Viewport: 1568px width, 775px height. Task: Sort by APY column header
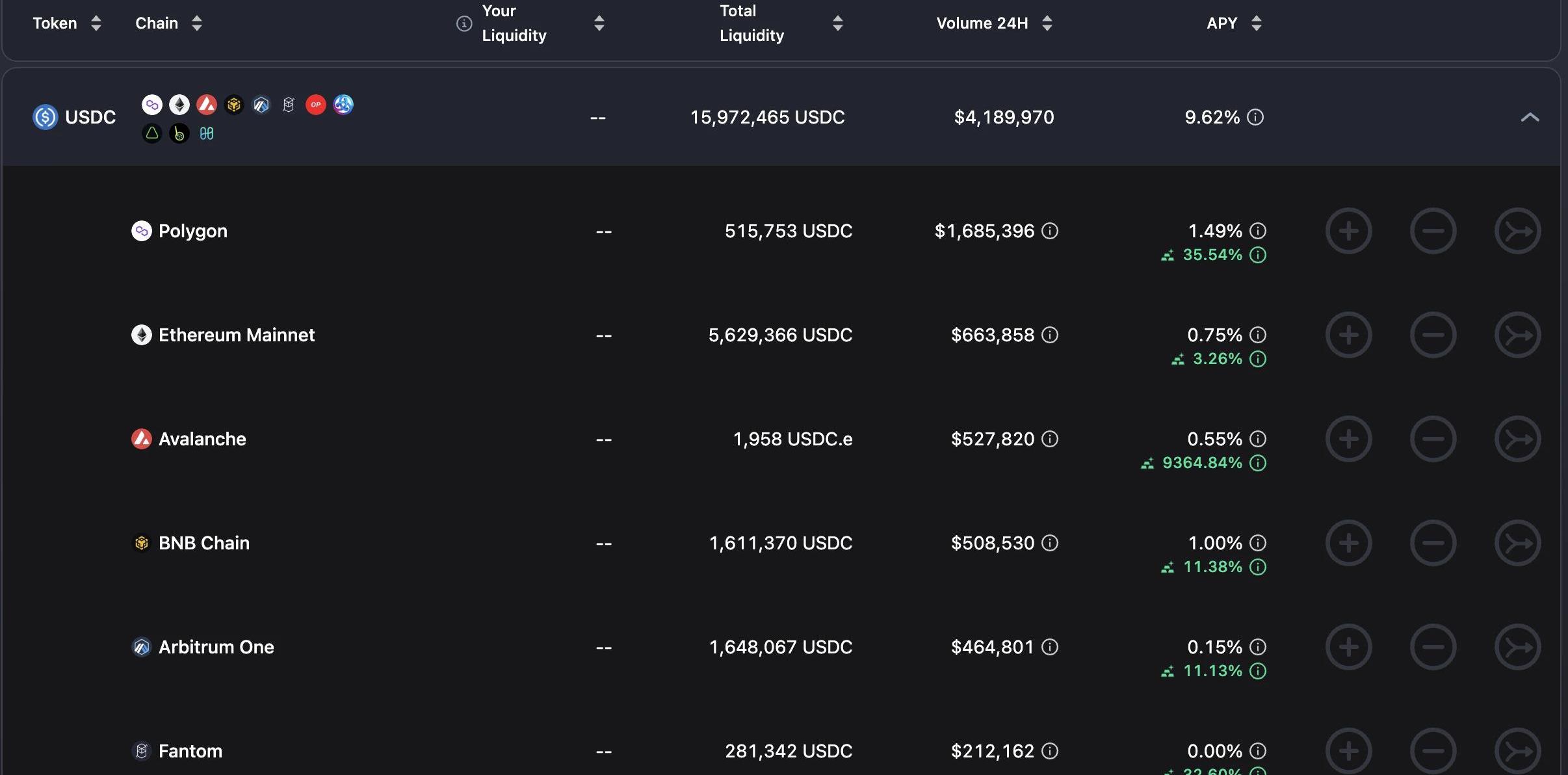click(x=1256, y=23)
